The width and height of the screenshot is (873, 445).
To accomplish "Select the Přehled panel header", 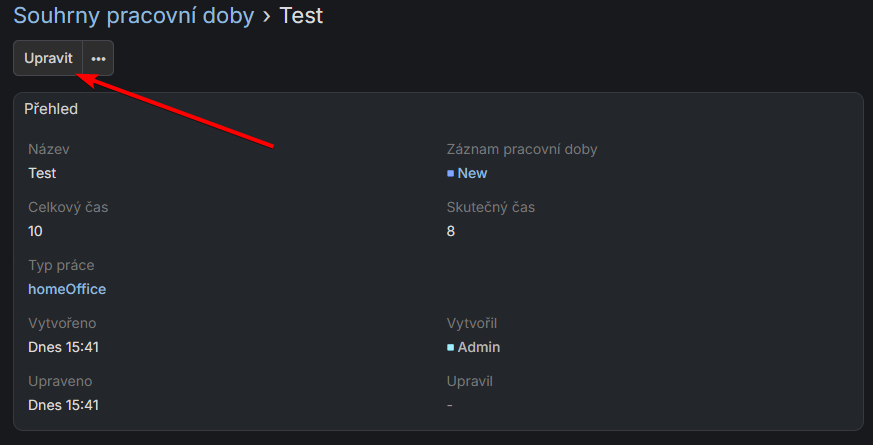I will pos(51,108).
